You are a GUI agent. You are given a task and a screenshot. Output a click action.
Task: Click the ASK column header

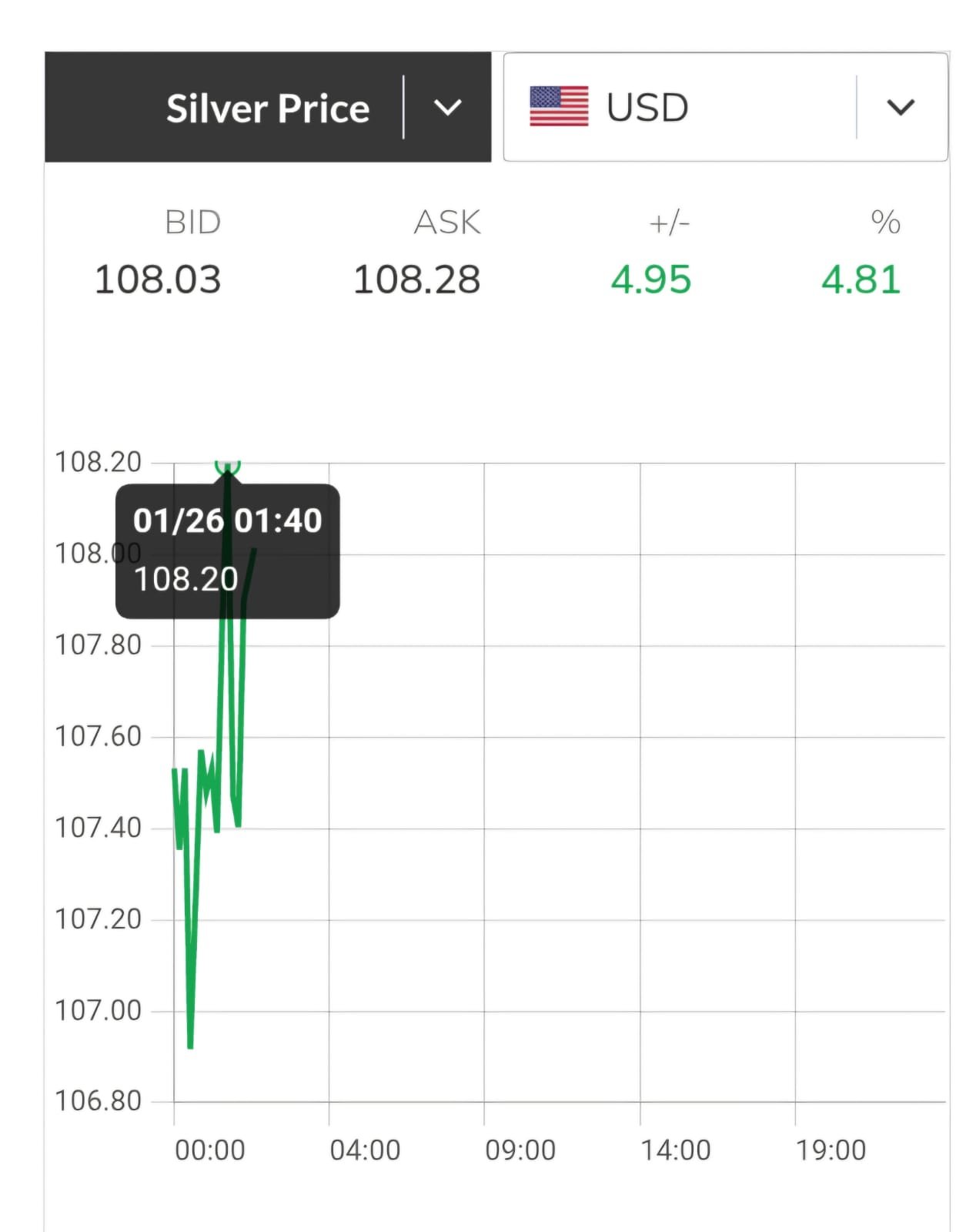point(447,223)
